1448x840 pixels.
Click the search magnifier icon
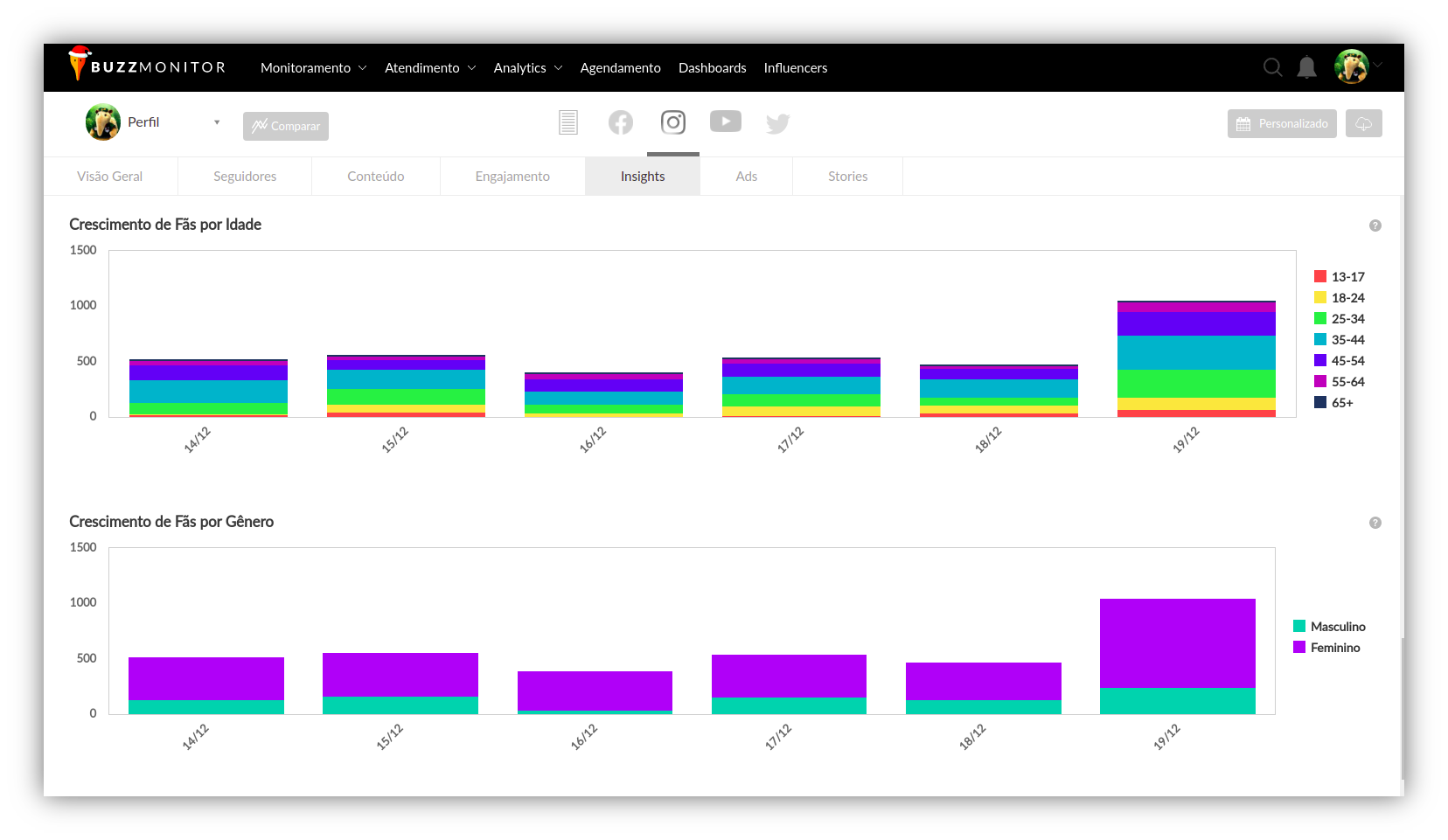pyautogui.click(x=1272, y=67)
